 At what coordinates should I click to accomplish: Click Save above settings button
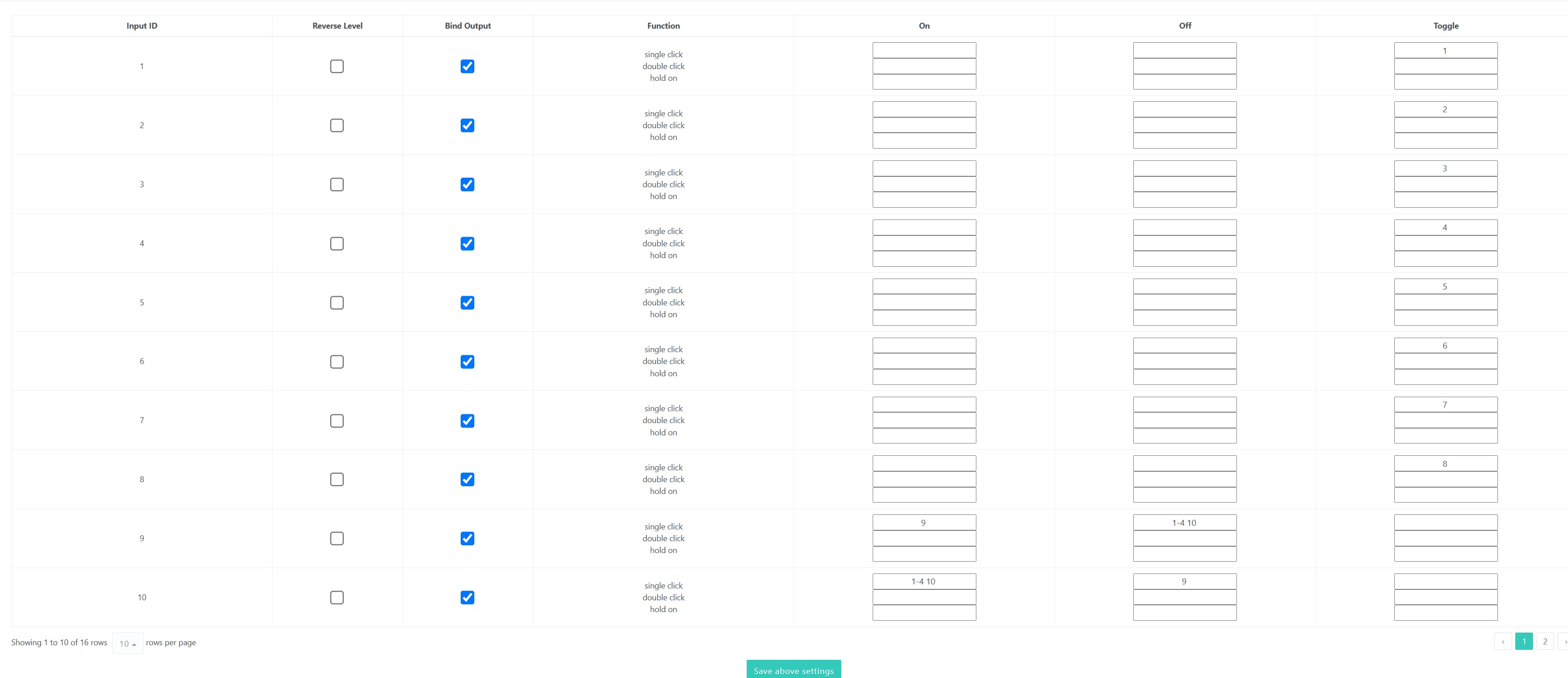click(x=793, y=670)
